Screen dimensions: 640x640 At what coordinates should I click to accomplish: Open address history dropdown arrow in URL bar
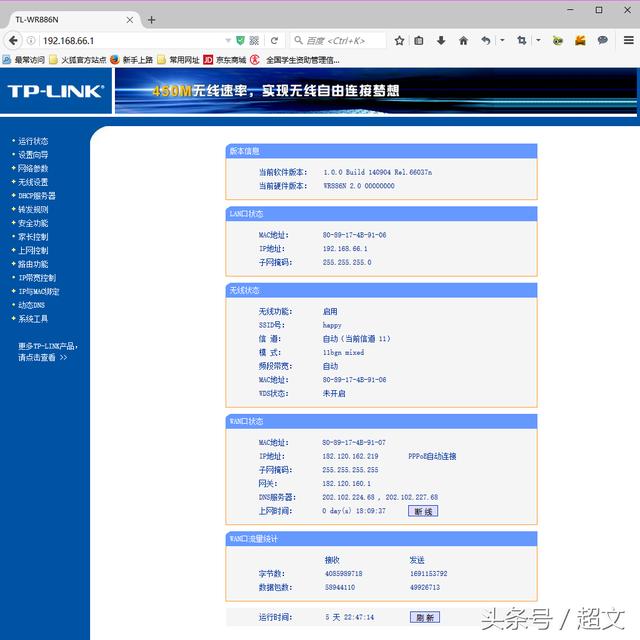tap(228, 40)
